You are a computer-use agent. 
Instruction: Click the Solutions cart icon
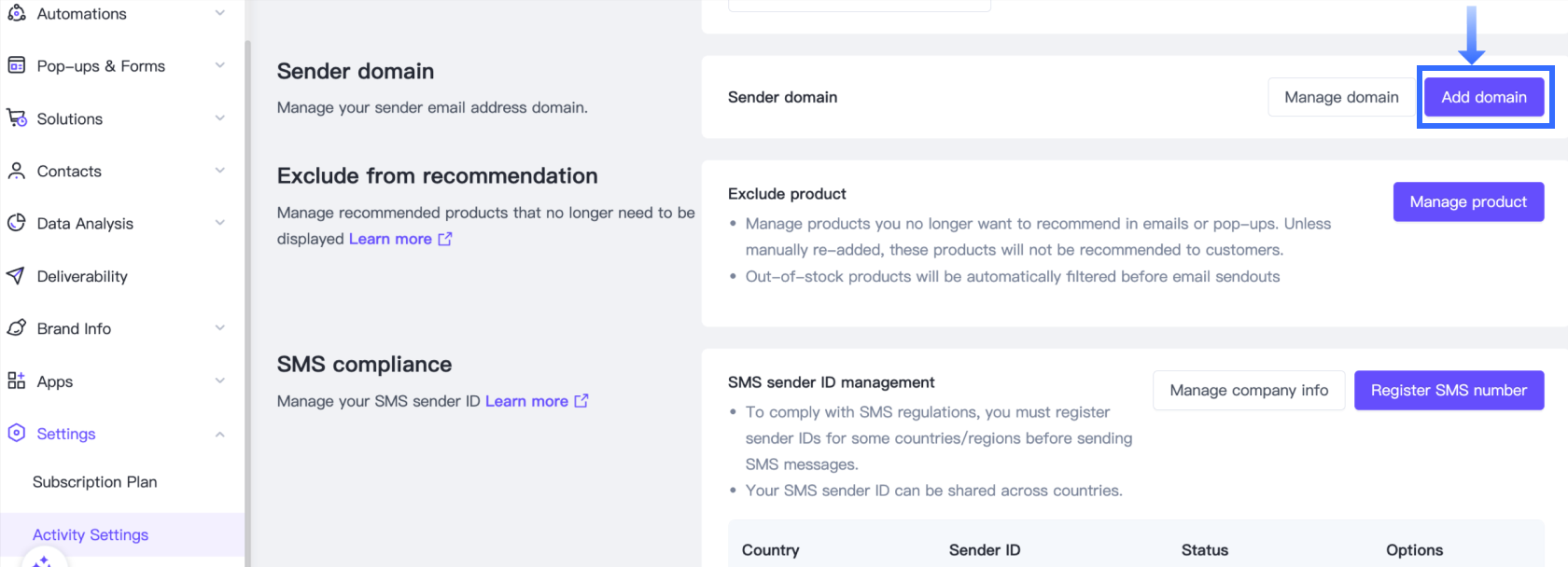(16, 118)
